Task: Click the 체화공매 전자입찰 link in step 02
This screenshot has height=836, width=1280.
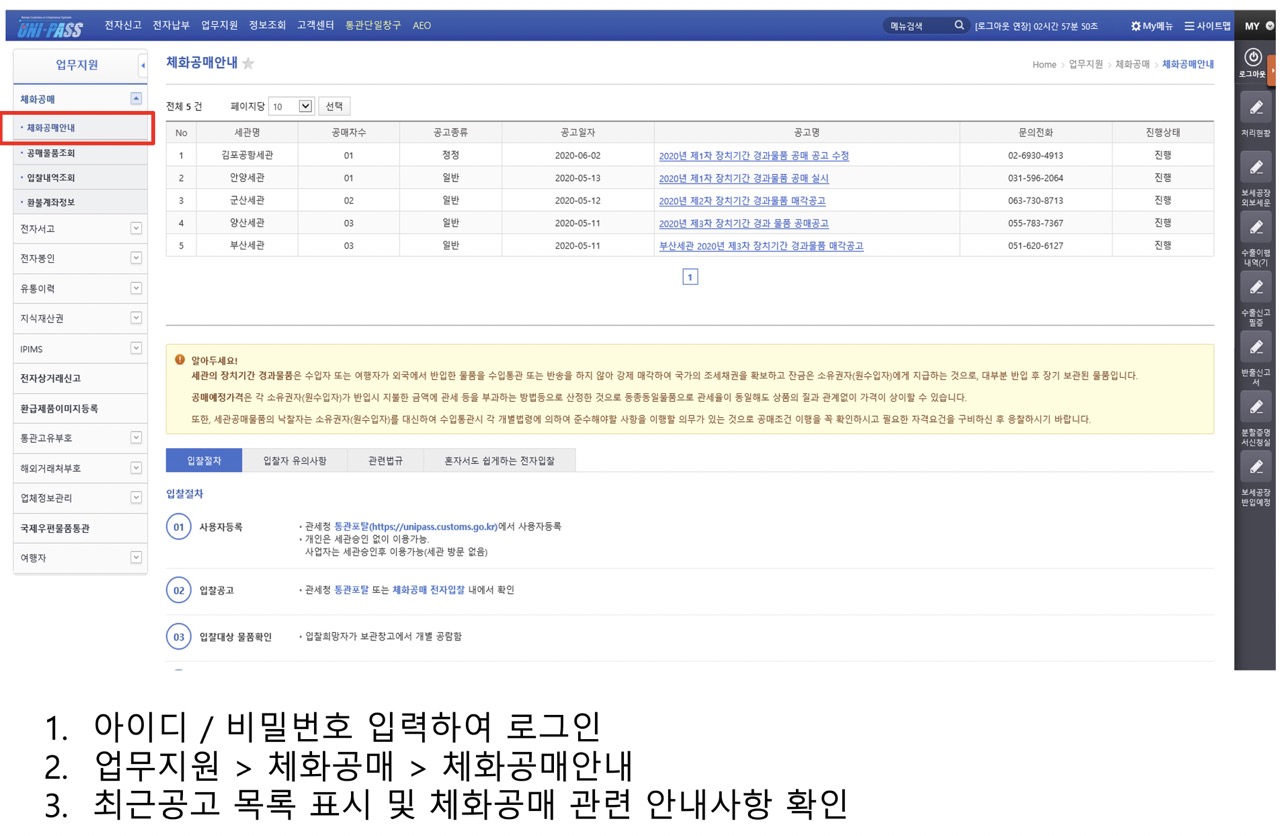Action: [428, 590]
